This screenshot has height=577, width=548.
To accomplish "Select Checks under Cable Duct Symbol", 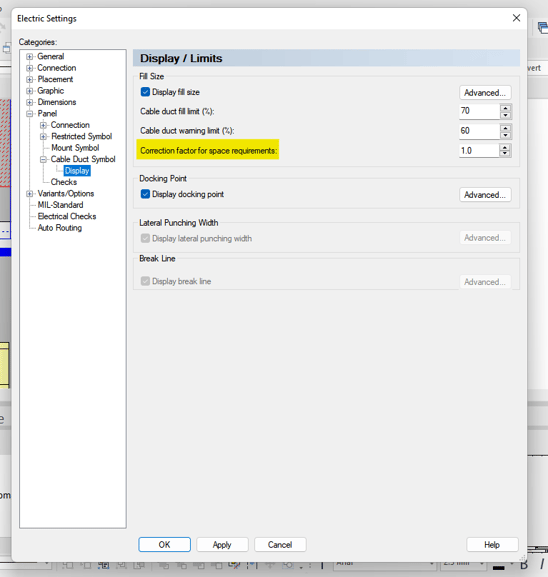I will pyautogui.click(x=64, y=182).
